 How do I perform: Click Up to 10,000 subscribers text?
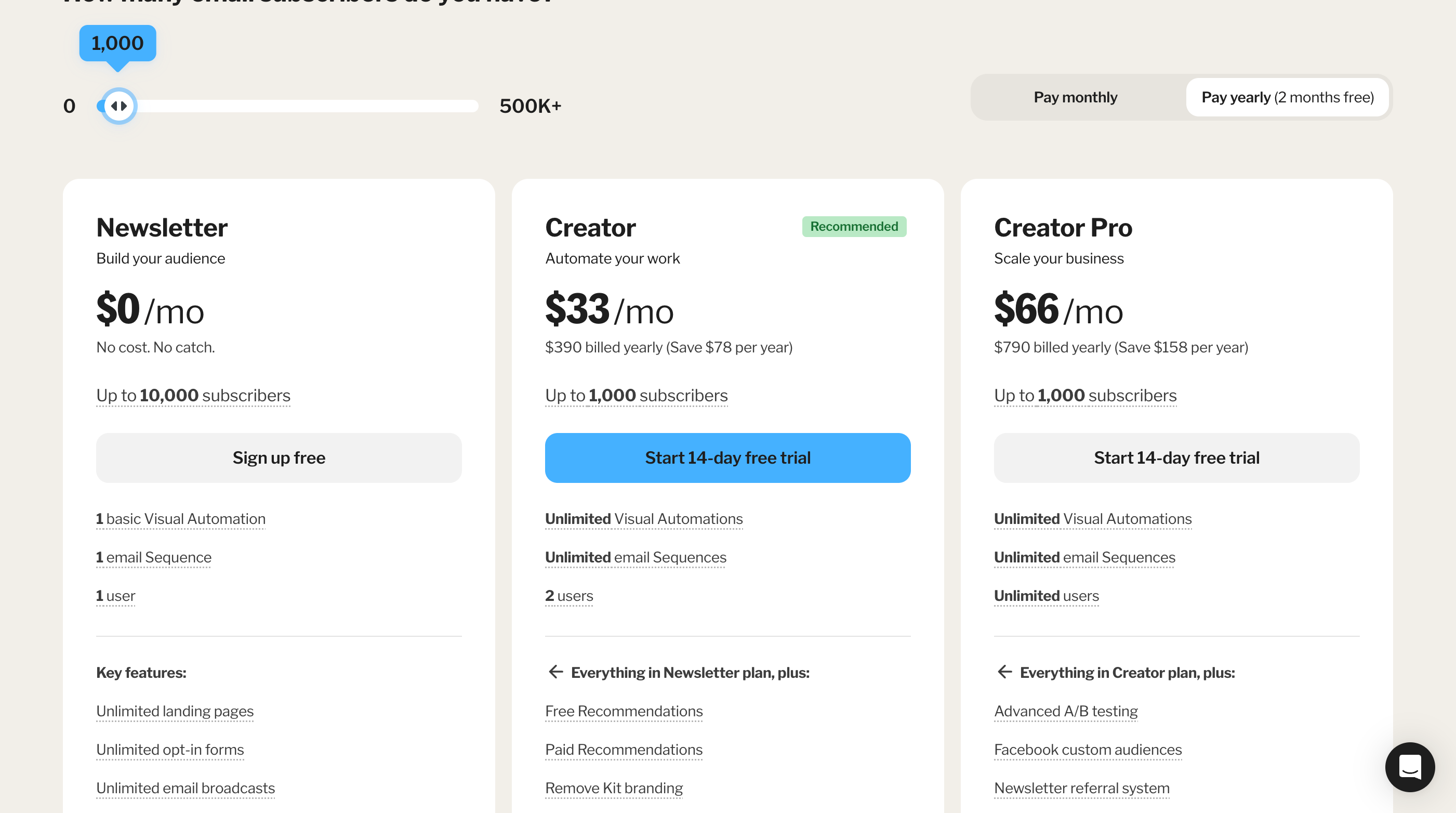tap(193, 395)
